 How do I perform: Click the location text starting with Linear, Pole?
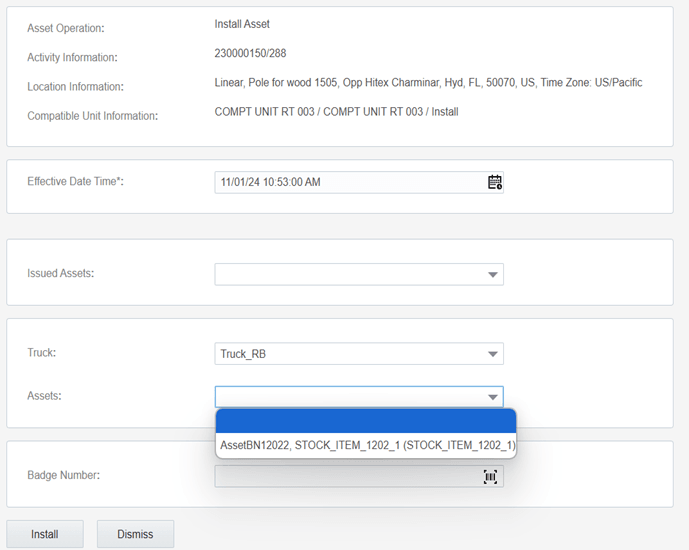tap(428, 83)
